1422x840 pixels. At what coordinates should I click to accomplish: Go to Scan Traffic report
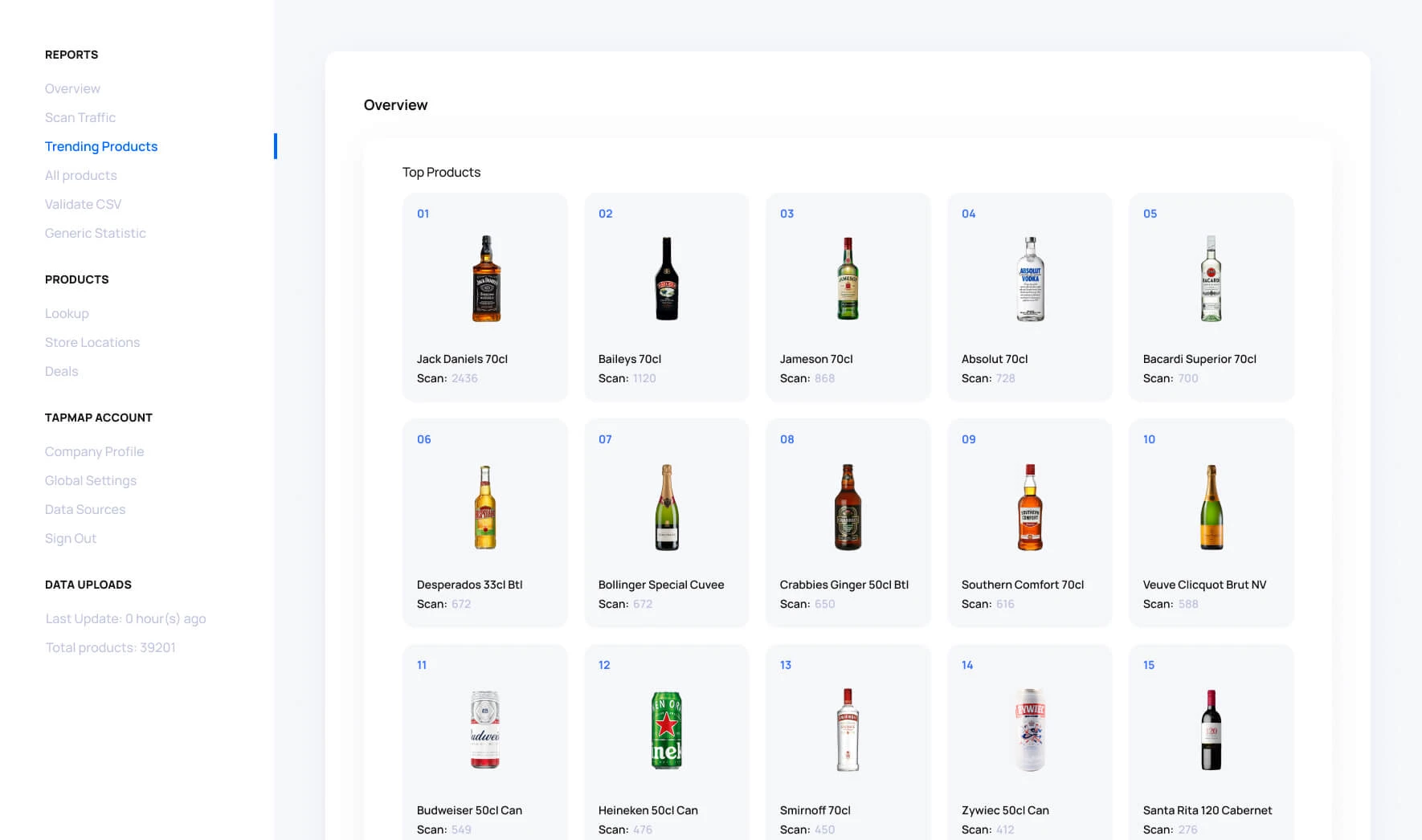pyautogui.click(x=80, y=117)
